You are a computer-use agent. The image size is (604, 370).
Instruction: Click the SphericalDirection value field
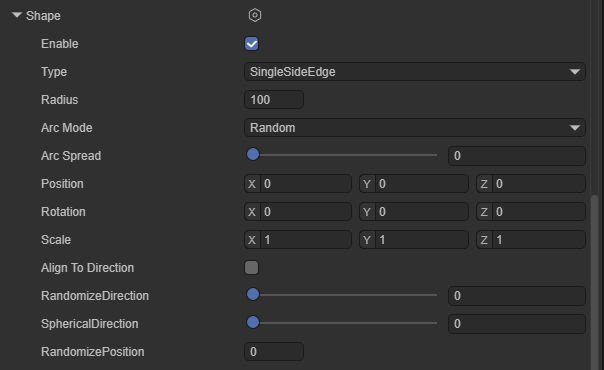click(x=517, y=324)
